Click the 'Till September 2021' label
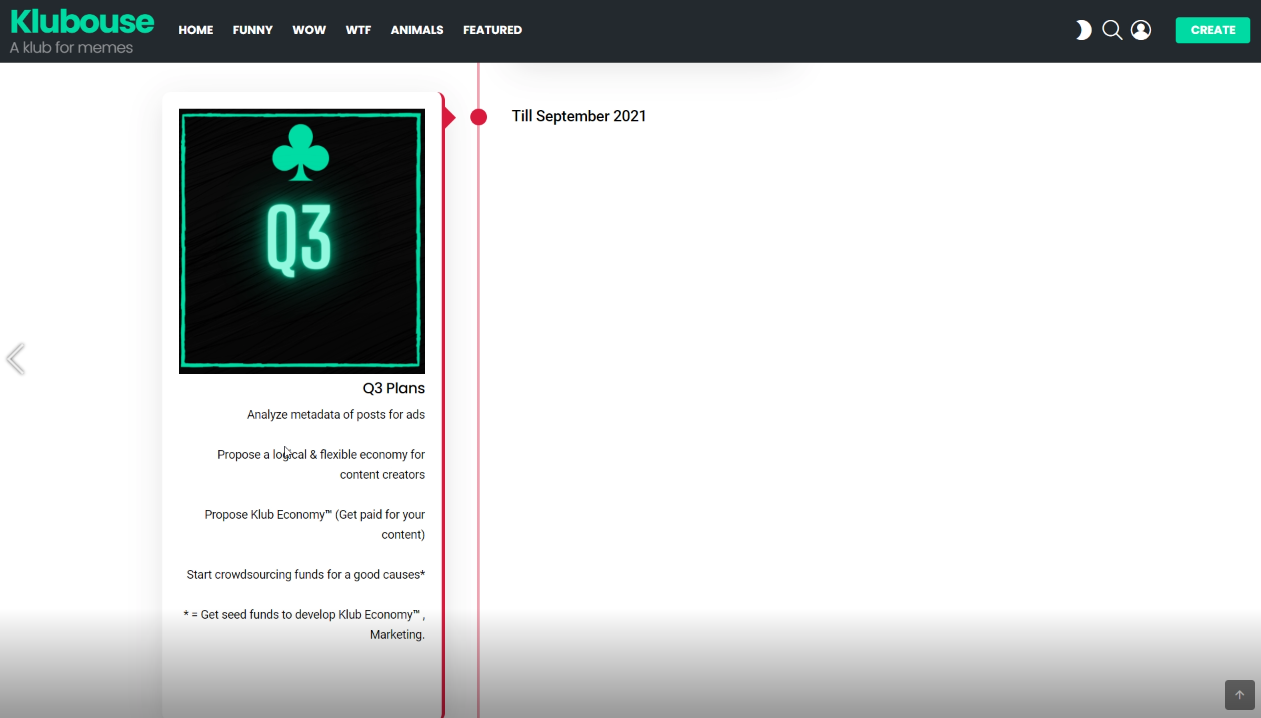This screenshot has width=1261, height=718. point(579,116)
